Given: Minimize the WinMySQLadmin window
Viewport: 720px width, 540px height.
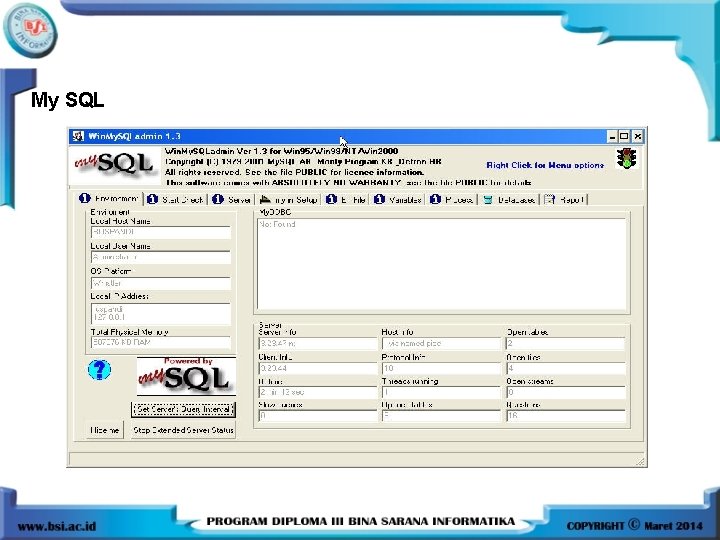Looking at the screenshot, I should tap(613, 136).
